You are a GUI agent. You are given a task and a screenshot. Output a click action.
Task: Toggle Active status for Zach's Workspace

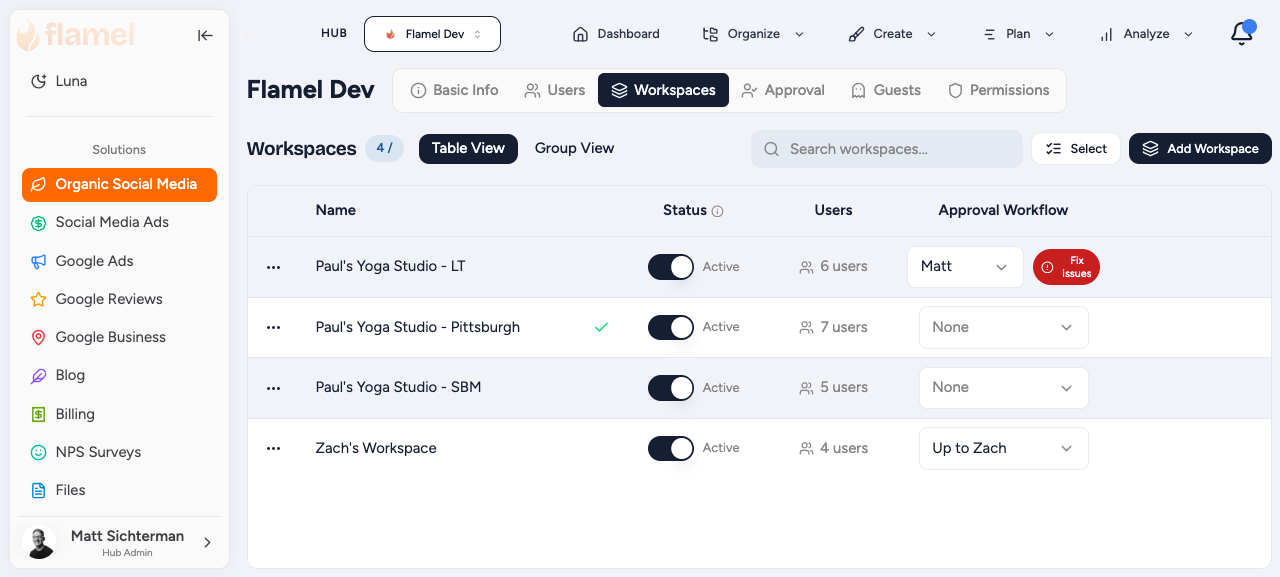(x=671, y=448)
